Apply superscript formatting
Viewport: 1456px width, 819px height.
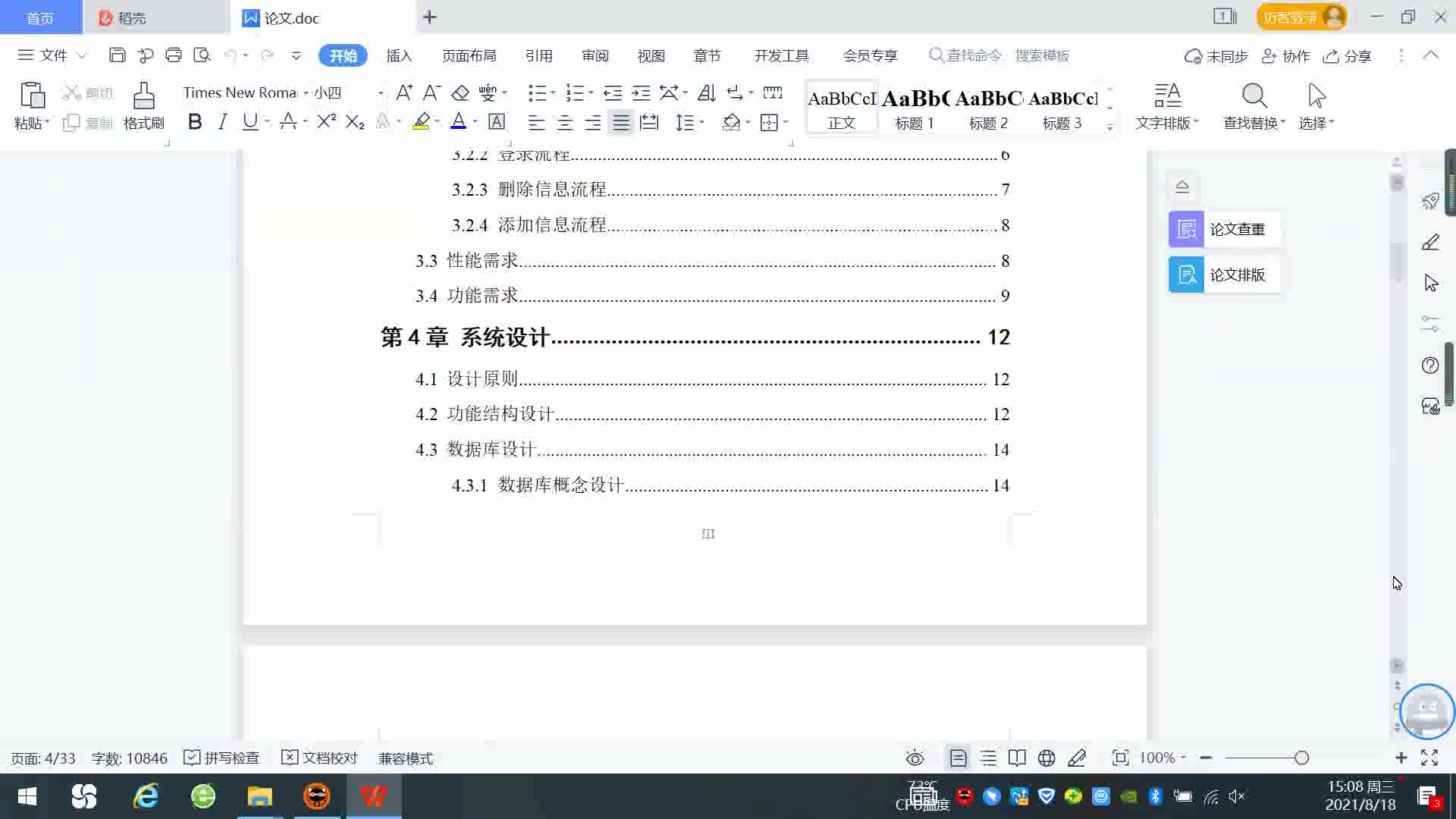(326, 122)
